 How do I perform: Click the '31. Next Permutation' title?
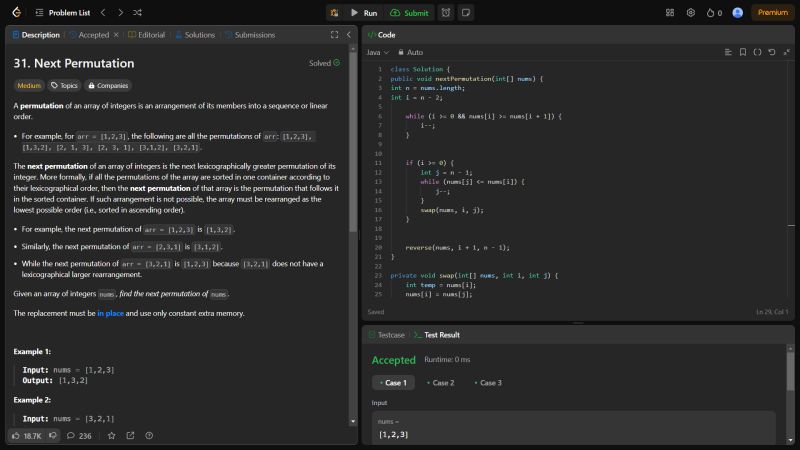pyautogui.click(x=74, y=63)
